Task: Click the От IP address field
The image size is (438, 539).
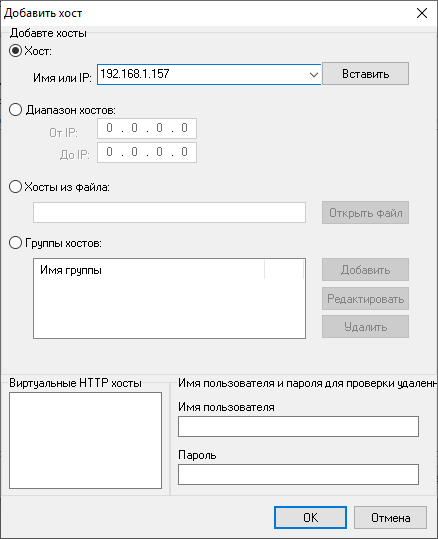Action: point(147,128)
